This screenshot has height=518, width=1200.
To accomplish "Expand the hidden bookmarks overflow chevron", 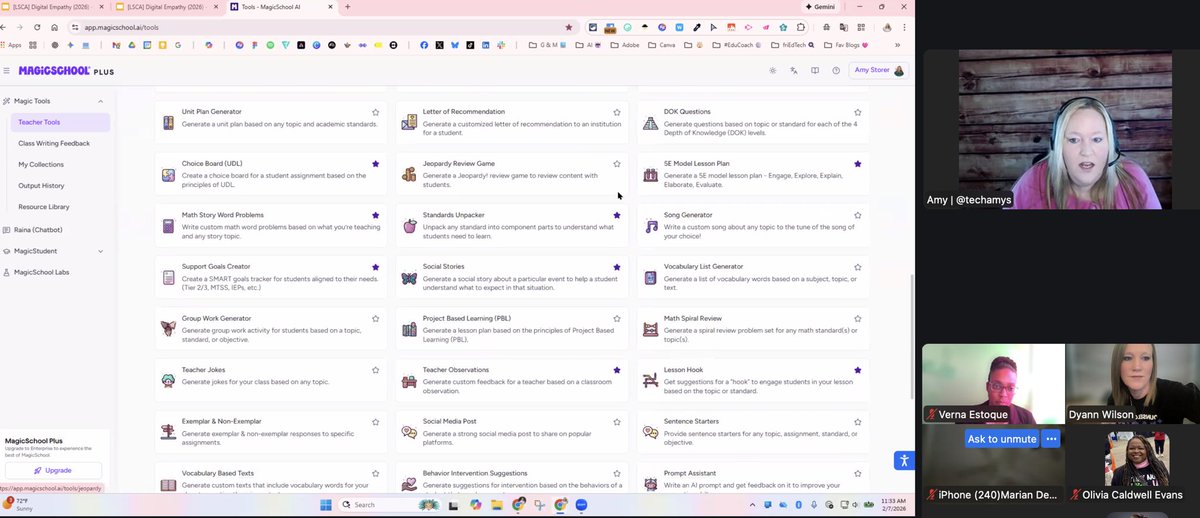I will click(896, 44).
